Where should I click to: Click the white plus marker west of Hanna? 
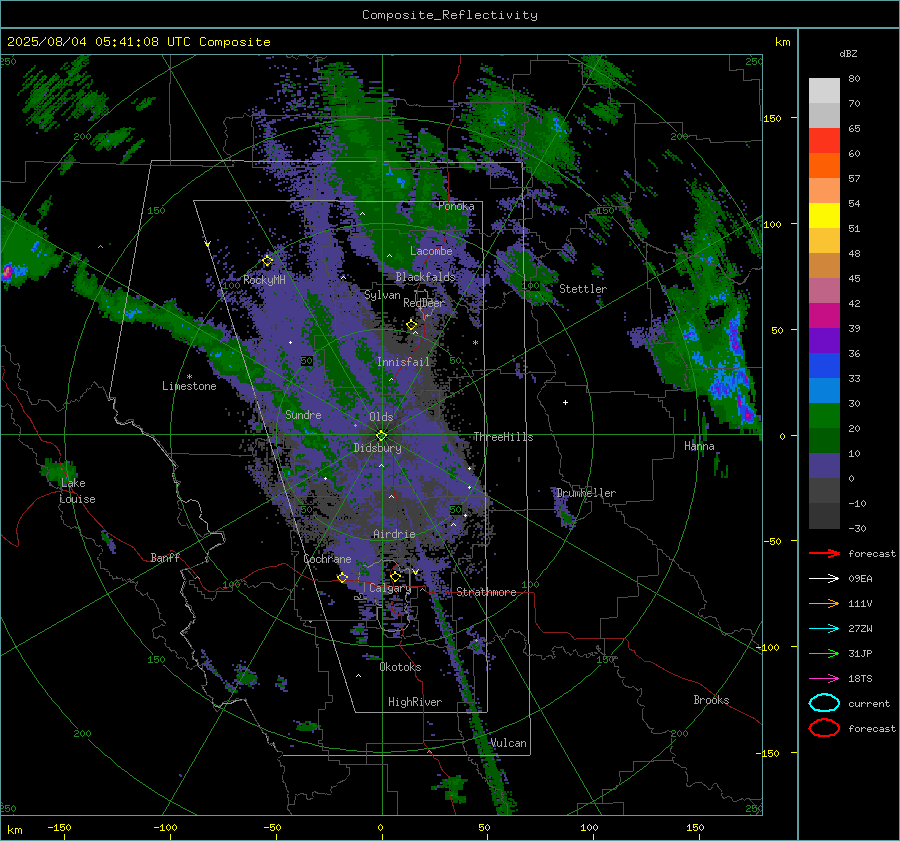pos(565,402)
